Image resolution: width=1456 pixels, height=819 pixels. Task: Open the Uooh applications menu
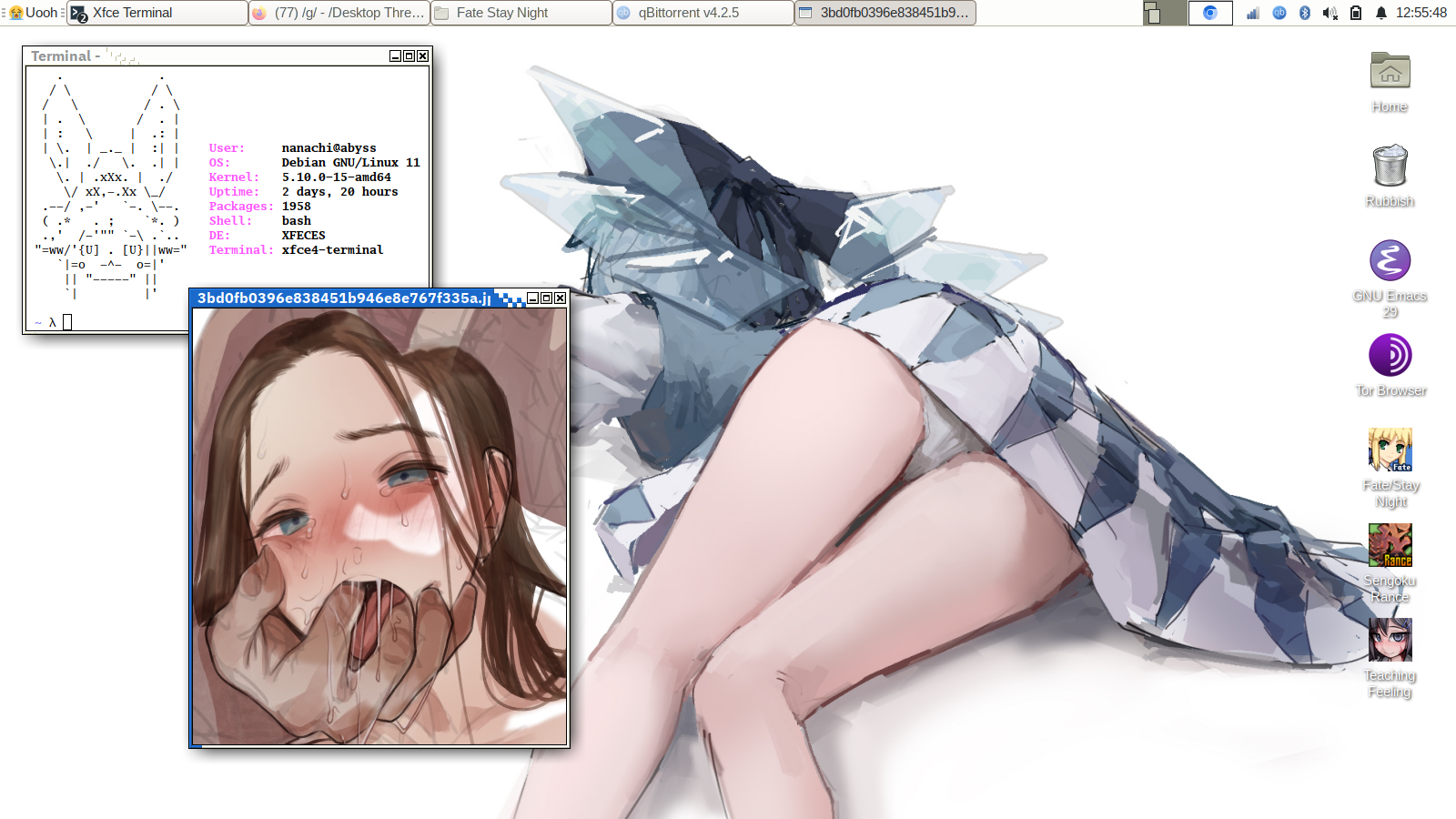[34, 13]
